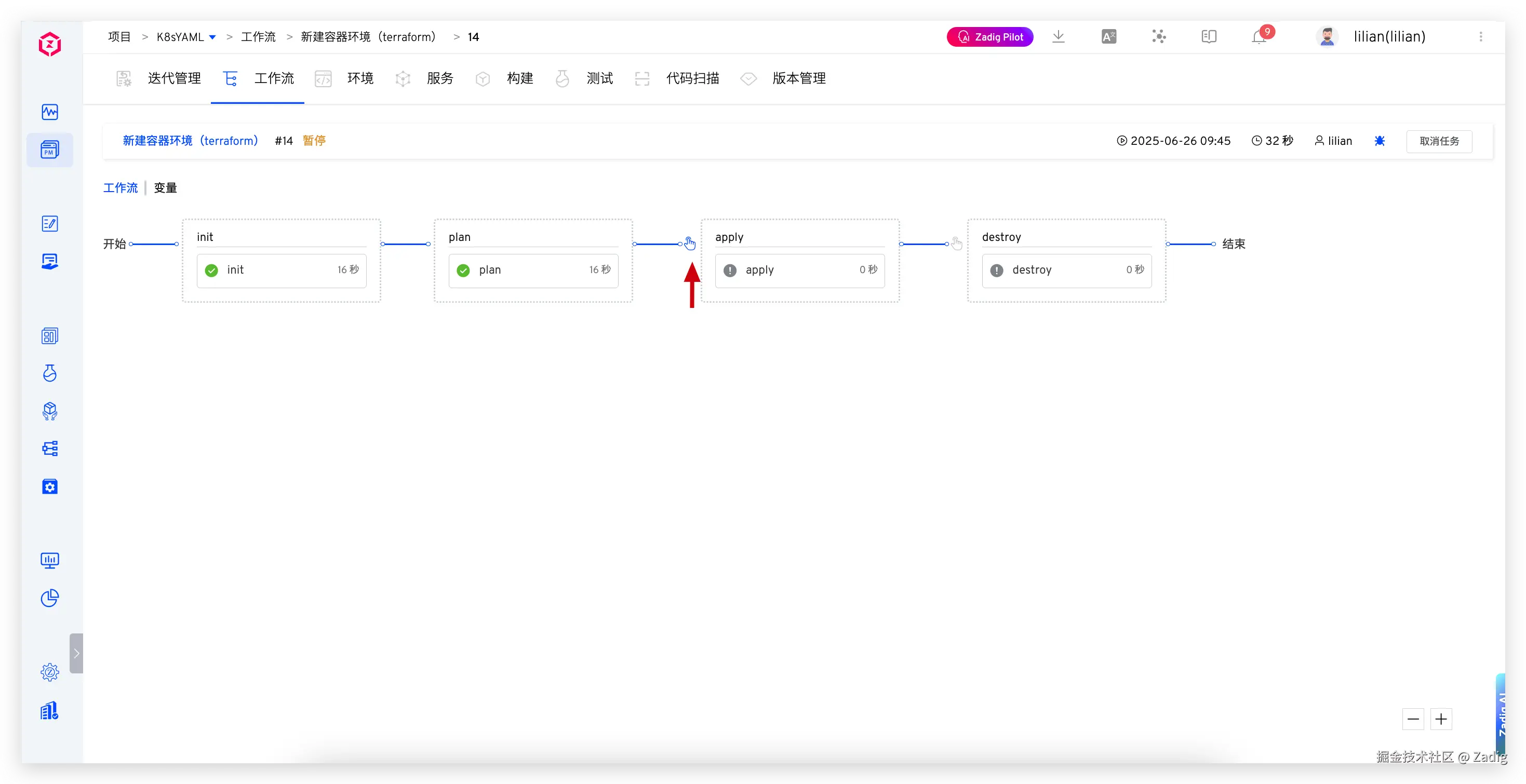Open the vertical more-options menu
Image resolution: width=1526 pixels, height=784 pixels.
(x=1480, y=37)
